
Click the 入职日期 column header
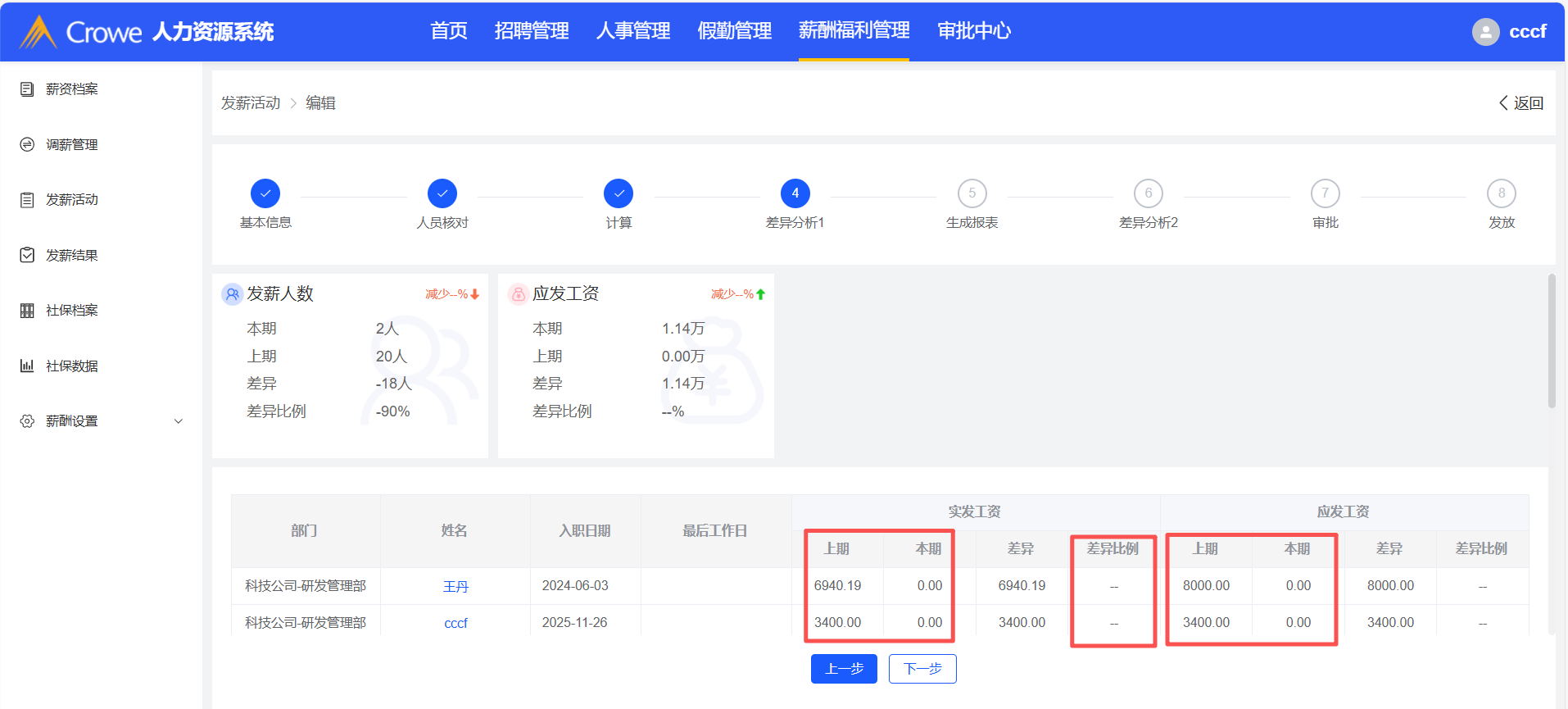pyautogui.click(x=585, y=531)
